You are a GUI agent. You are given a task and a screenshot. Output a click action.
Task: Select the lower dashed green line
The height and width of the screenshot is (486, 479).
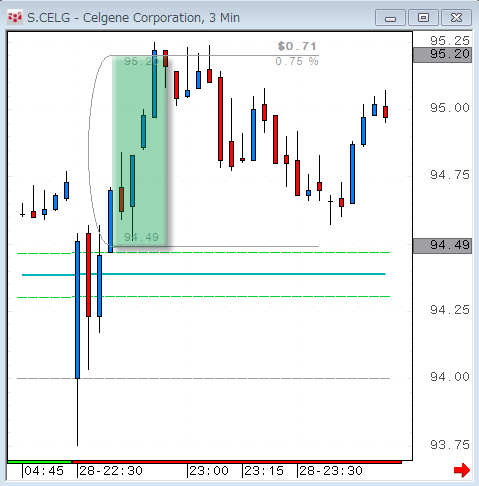pos(203,297)
